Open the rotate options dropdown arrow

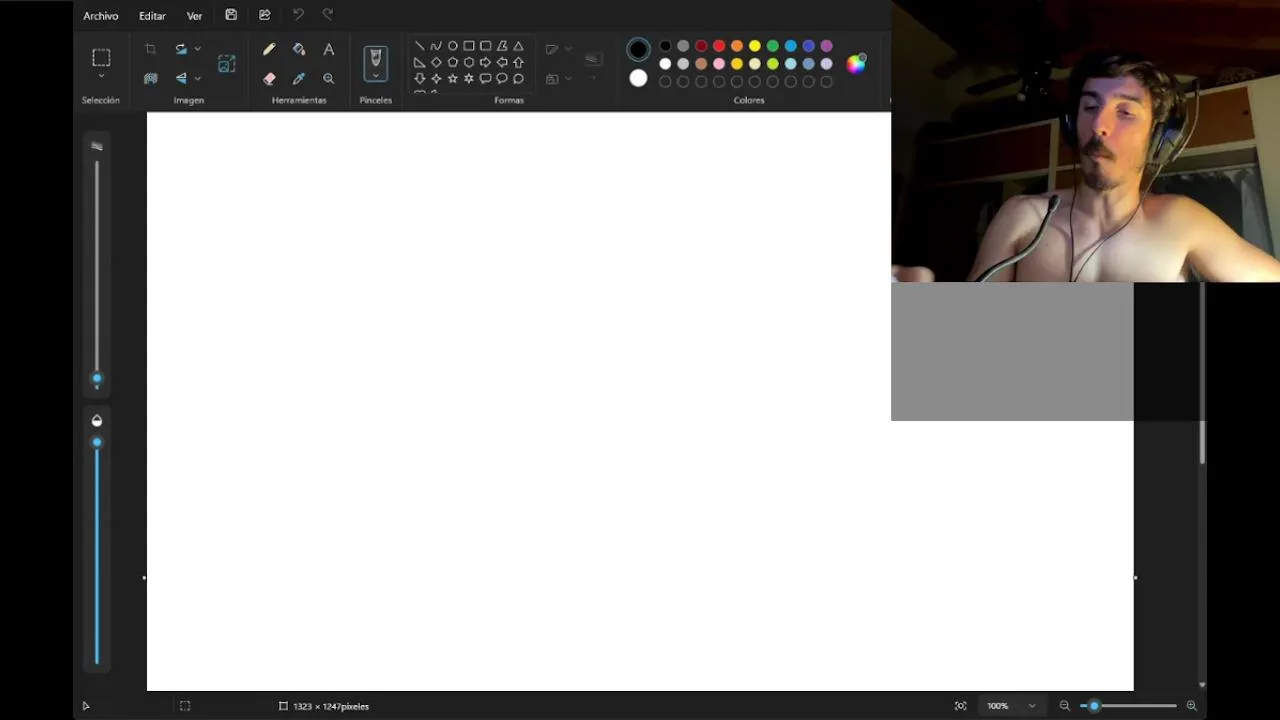point(198,49)
